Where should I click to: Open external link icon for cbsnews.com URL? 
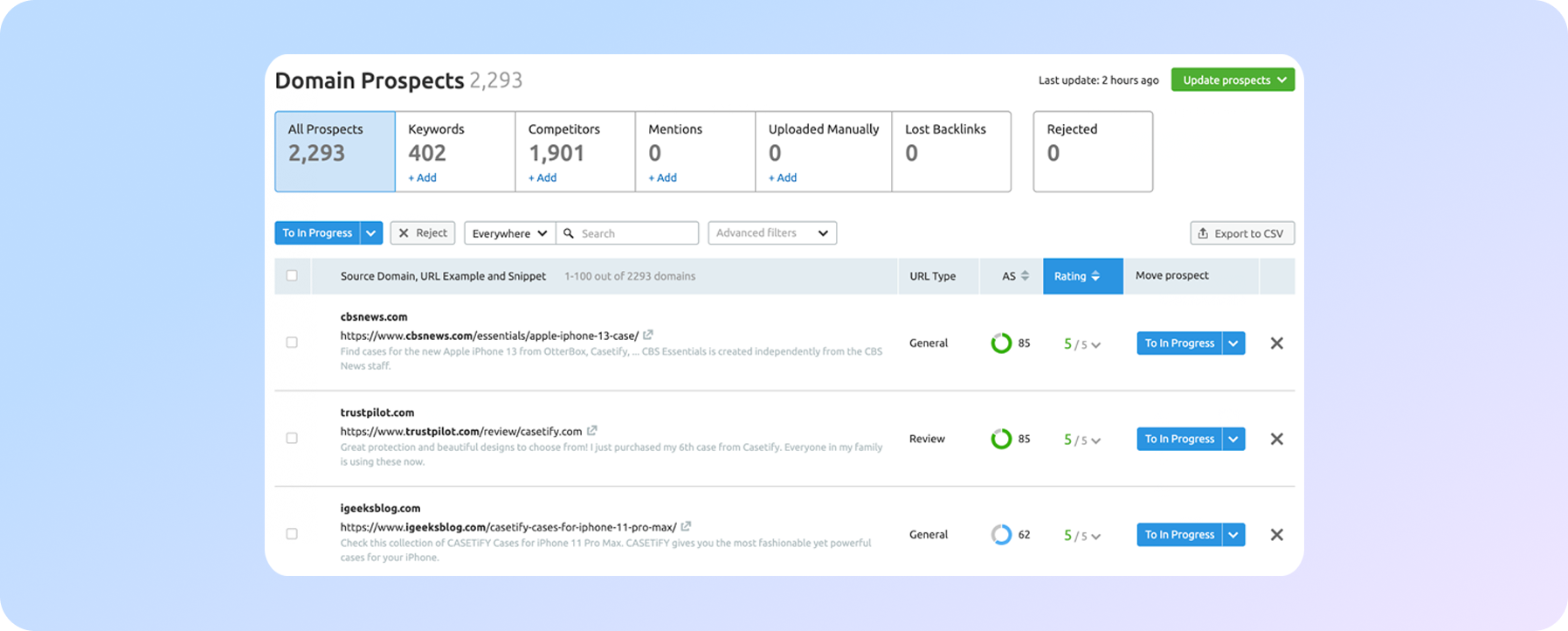[x=648, y=335]
